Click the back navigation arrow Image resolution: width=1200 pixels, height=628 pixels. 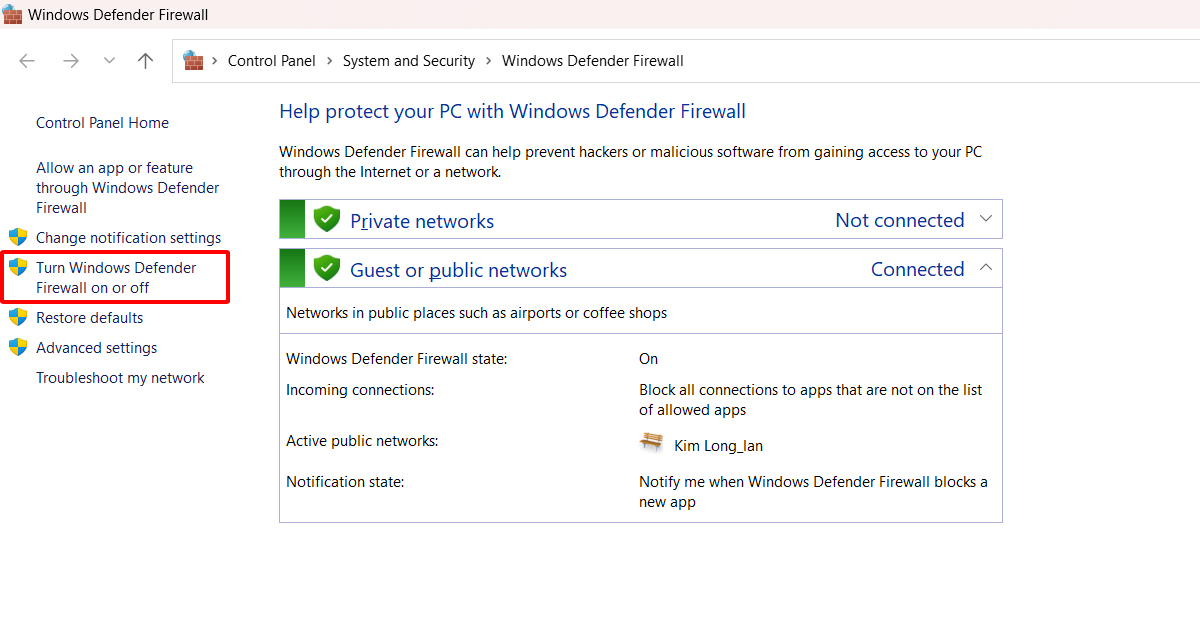click(x=27, y=60)
